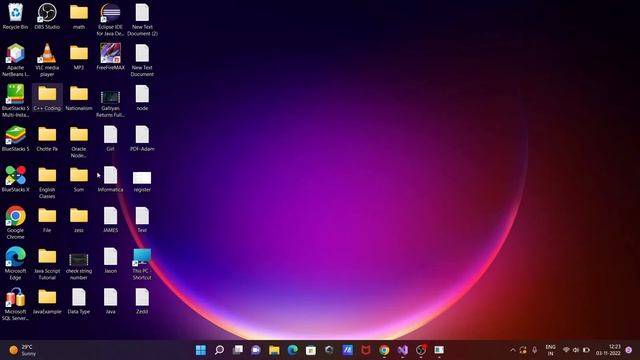Select the Oracle Node folder
Screen dimensions: 640x360
coord(79,141)
